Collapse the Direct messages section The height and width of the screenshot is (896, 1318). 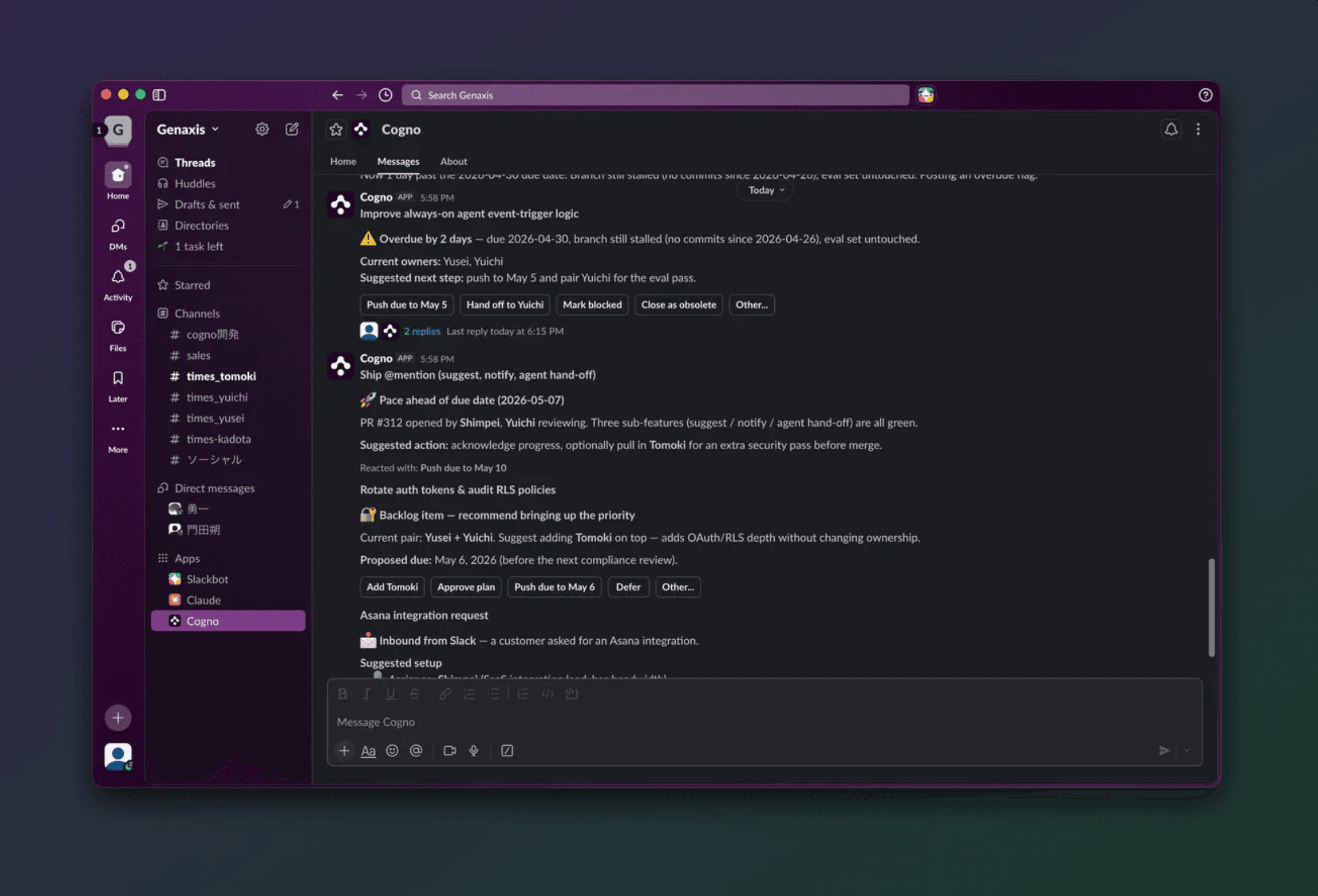tap(214, 488)
